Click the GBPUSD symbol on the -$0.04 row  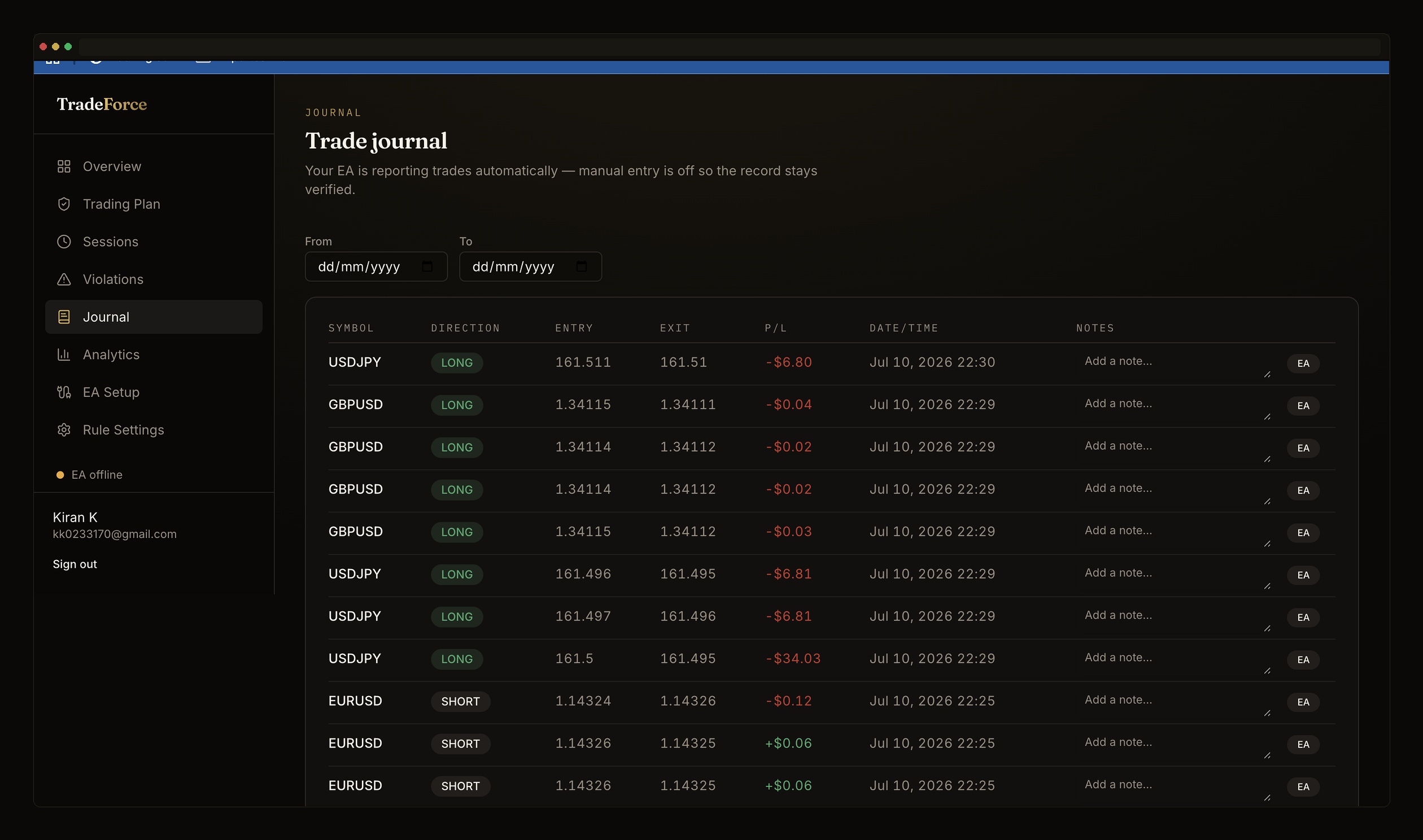[x=355, y=405]
